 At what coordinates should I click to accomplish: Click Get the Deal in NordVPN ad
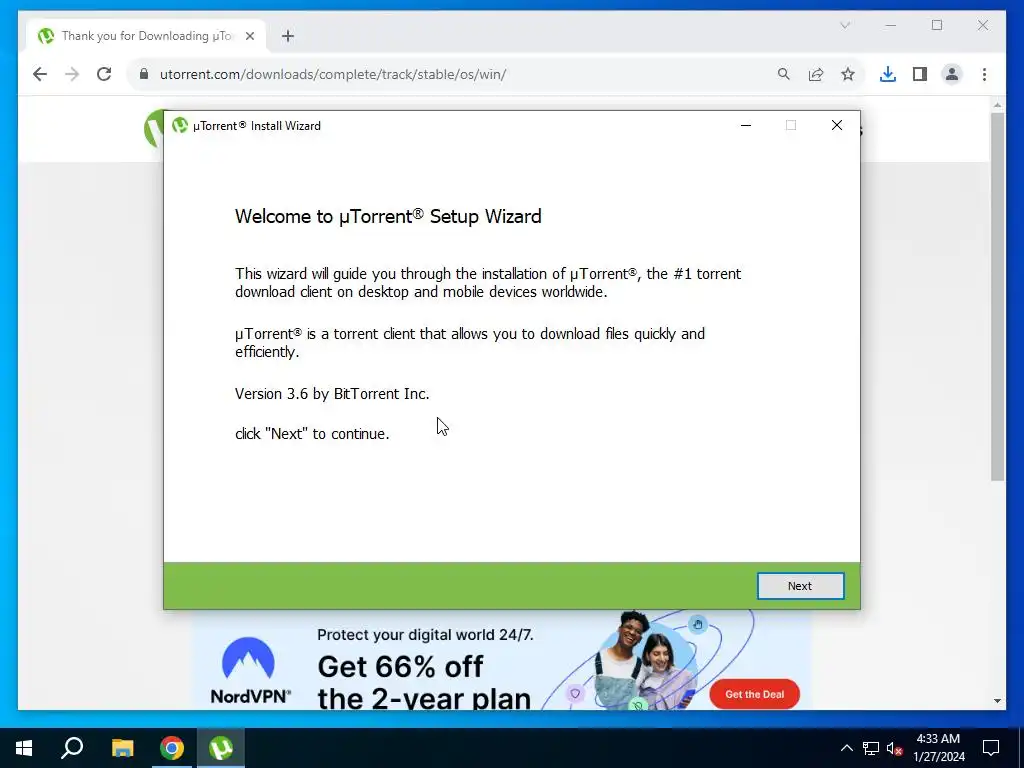tap(754, 694)
